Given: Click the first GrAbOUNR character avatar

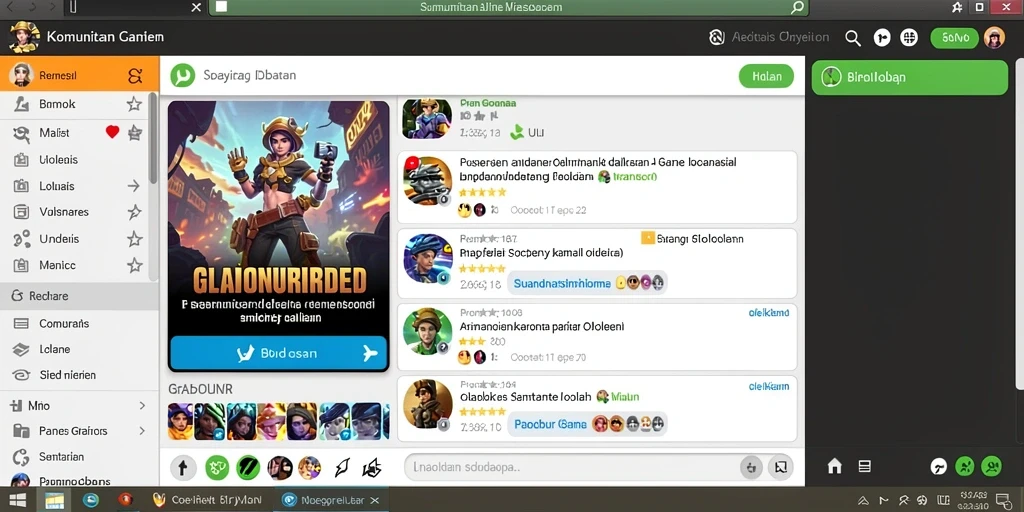Looking at the screenshot, I should point(180,421).
